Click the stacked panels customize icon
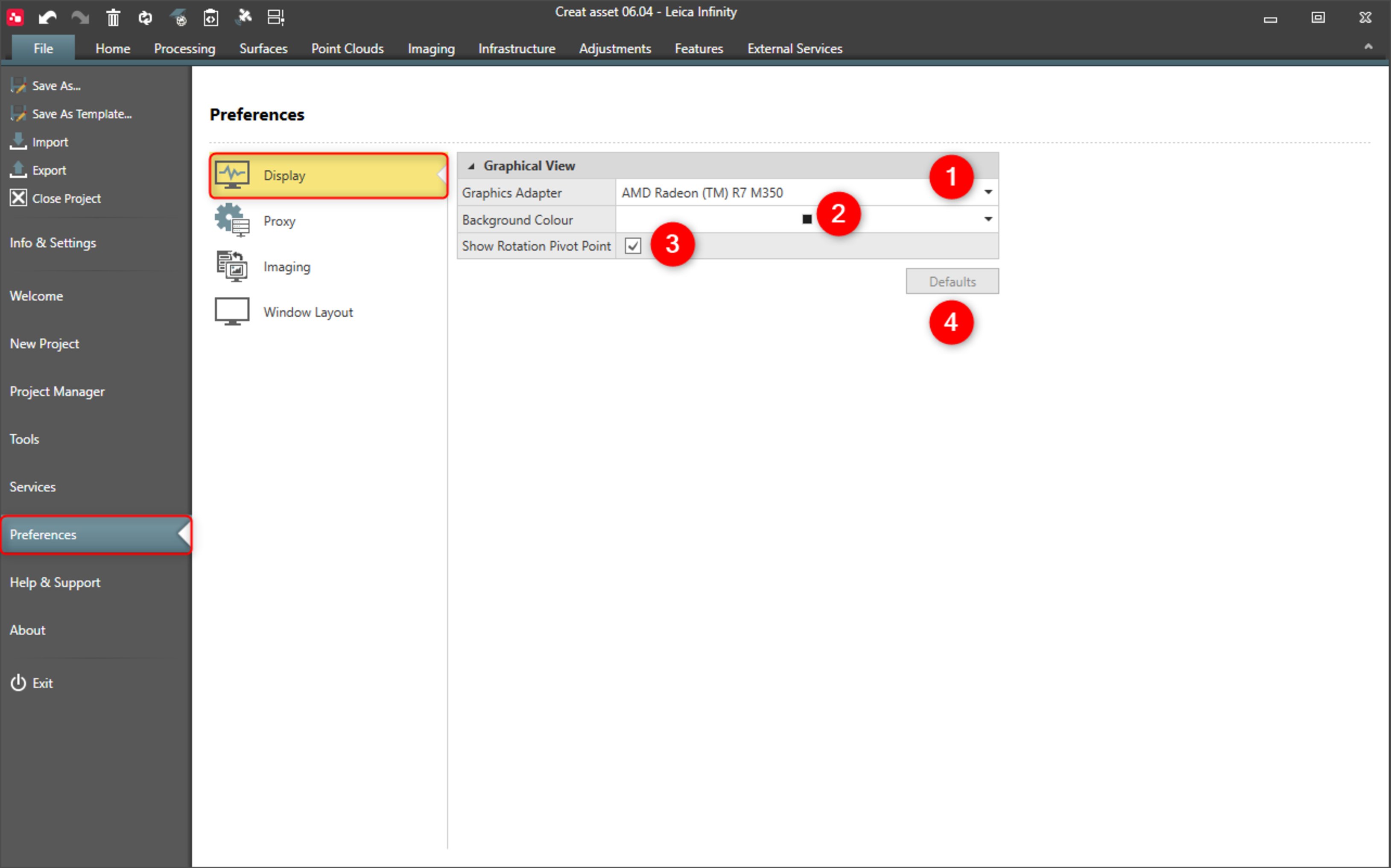 tap(276, 18)
